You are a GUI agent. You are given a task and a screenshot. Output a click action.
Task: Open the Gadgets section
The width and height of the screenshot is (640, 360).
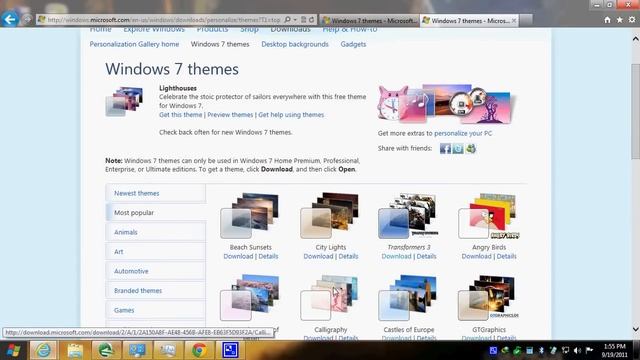point(353,44)
